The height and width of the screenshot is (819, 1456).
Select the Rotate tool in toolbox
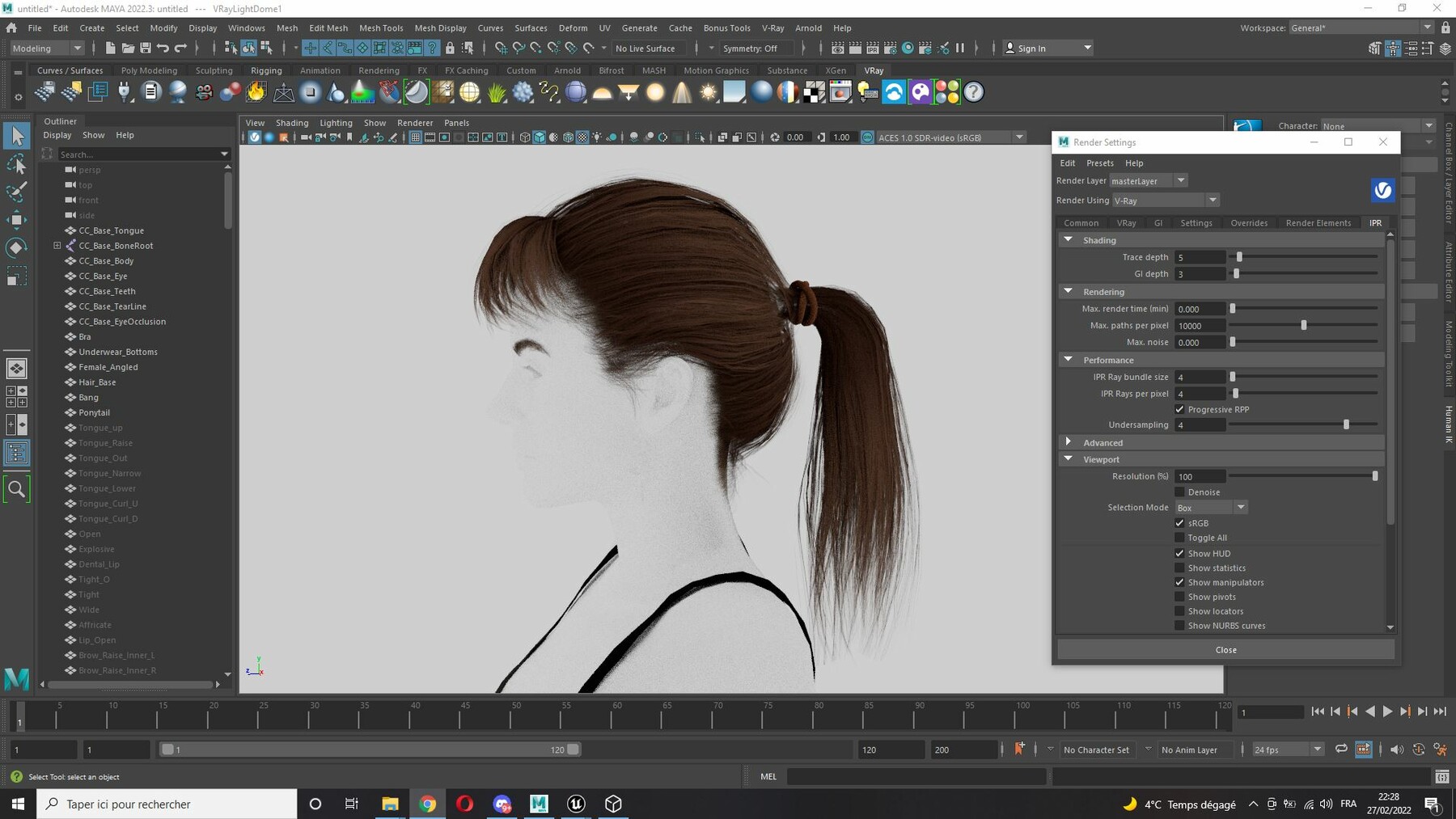point(16,247)
